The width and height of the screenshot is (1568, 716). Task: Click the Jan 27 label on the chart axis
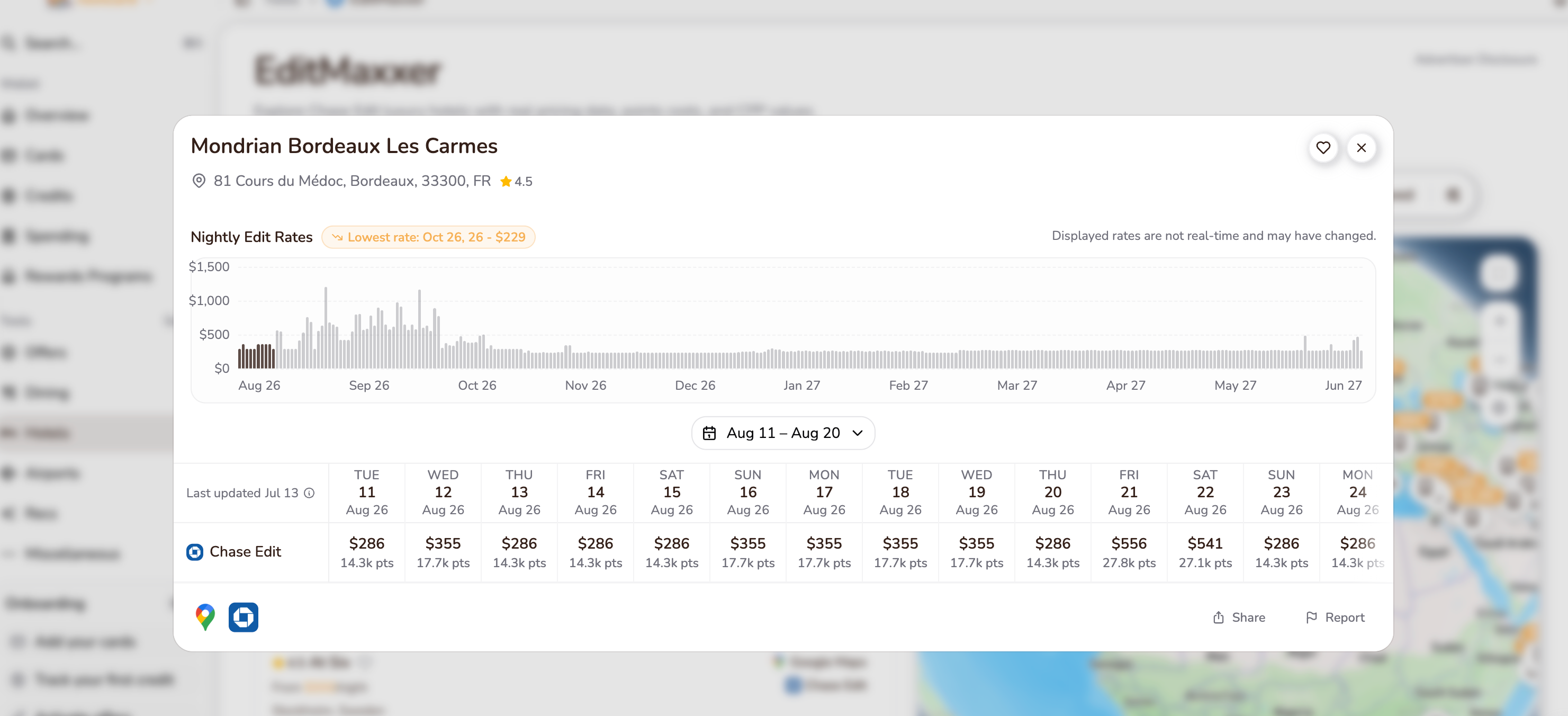(801, 386)
